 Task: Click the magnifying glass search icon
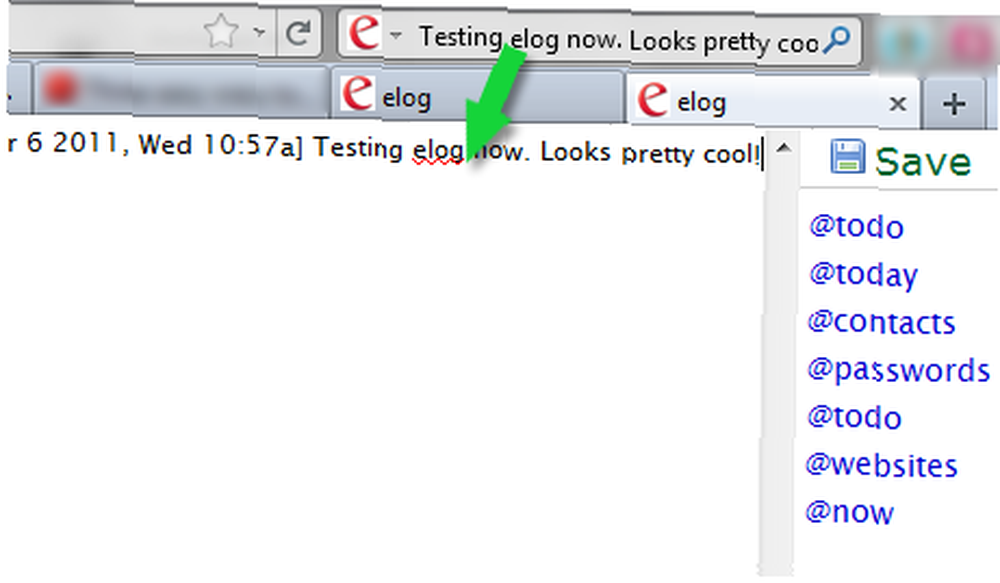click(837, 40)
